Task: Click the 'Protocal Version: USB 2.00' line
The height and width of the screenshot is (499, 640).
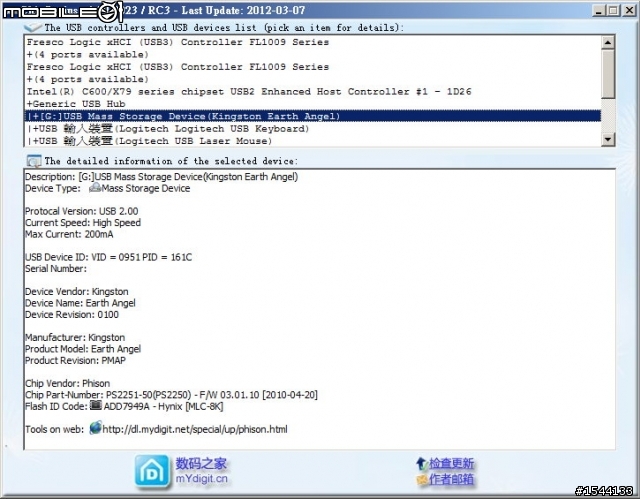Action: [x=82, y=211]
